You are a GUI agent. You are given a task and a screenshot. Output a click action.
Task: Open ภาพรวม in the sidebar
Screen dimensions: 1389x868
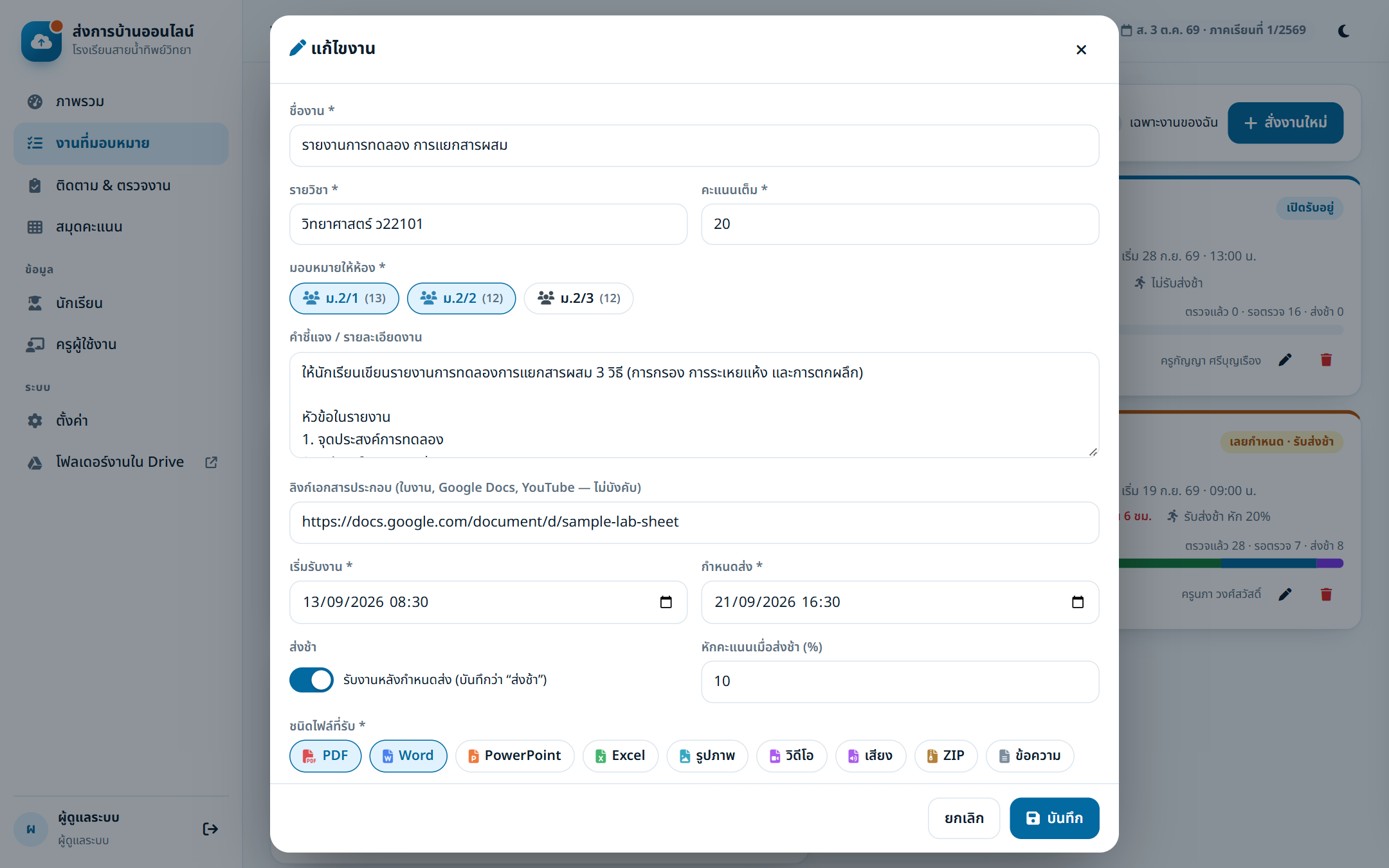(x=121, y=102)
